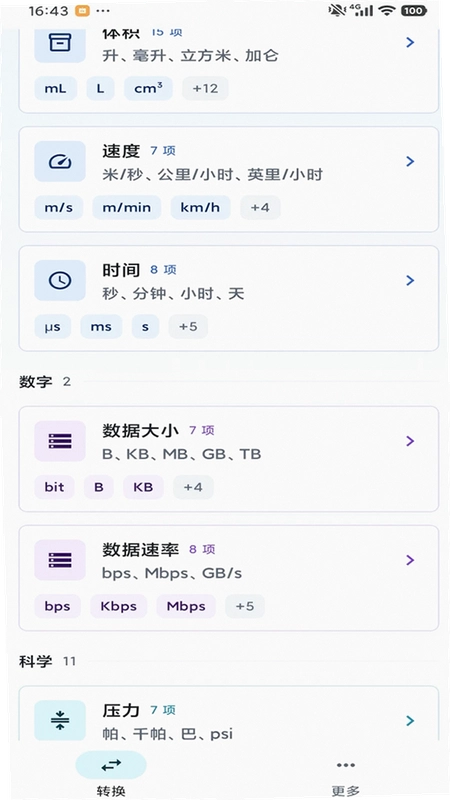Tap the 压力 pressure compress icon
The width and height of the screenshot is (450, 800).
(60, 720)
